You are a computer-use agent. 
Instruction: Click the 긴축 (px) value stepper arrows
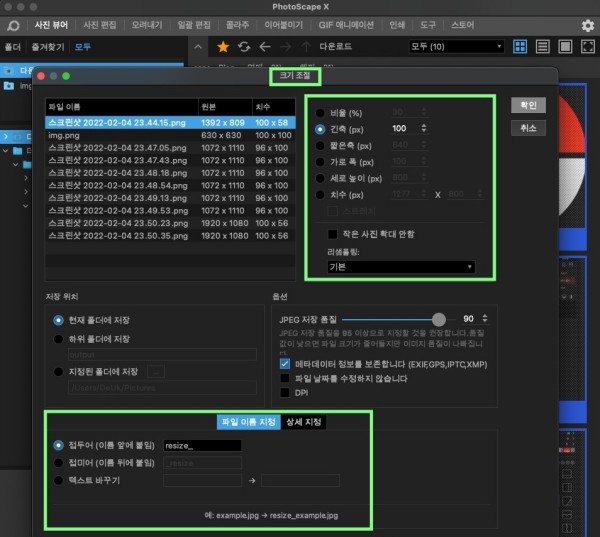pyautogui.click(x=425, y=128)
